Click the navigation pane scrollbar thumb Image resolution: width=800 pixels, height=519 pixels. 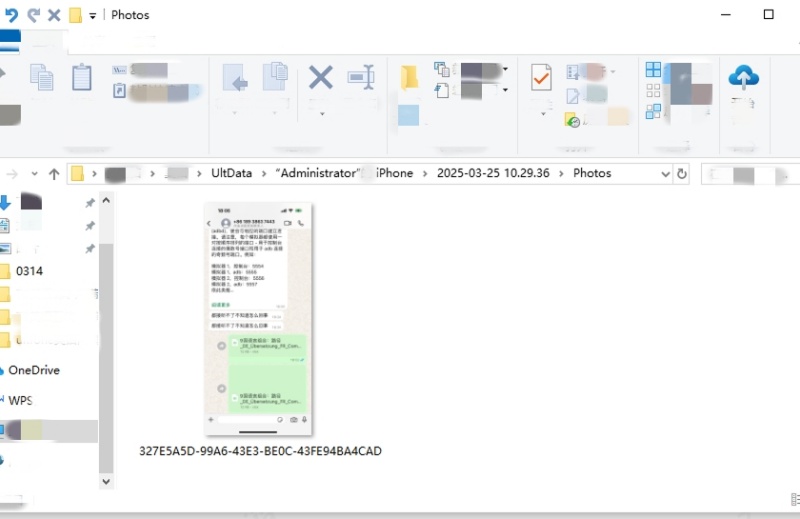pyautogui.click(x=106, y=358)
